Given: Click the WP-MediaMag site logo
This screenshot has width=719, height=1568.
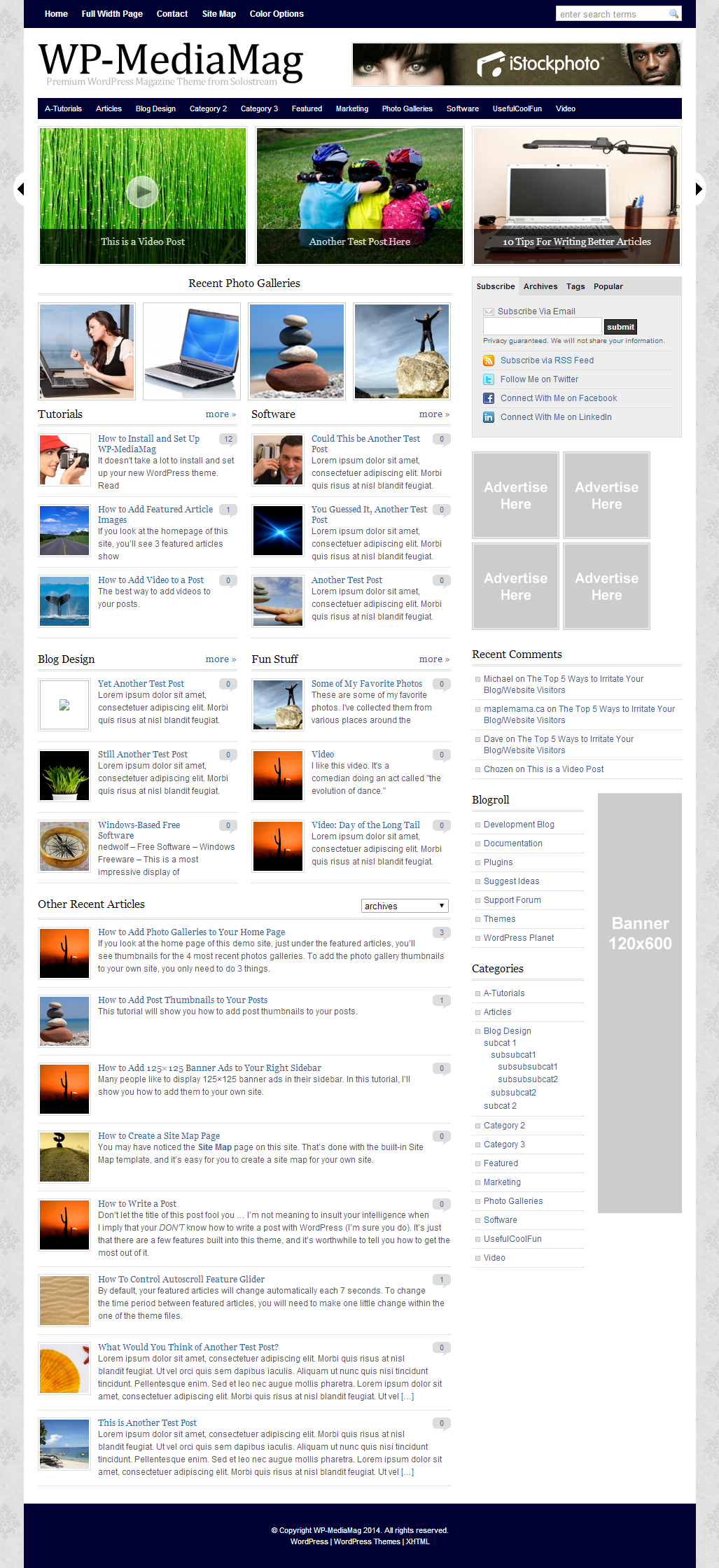Looking at the screenshot, I should pyautogui.click(x=171, y=63).
